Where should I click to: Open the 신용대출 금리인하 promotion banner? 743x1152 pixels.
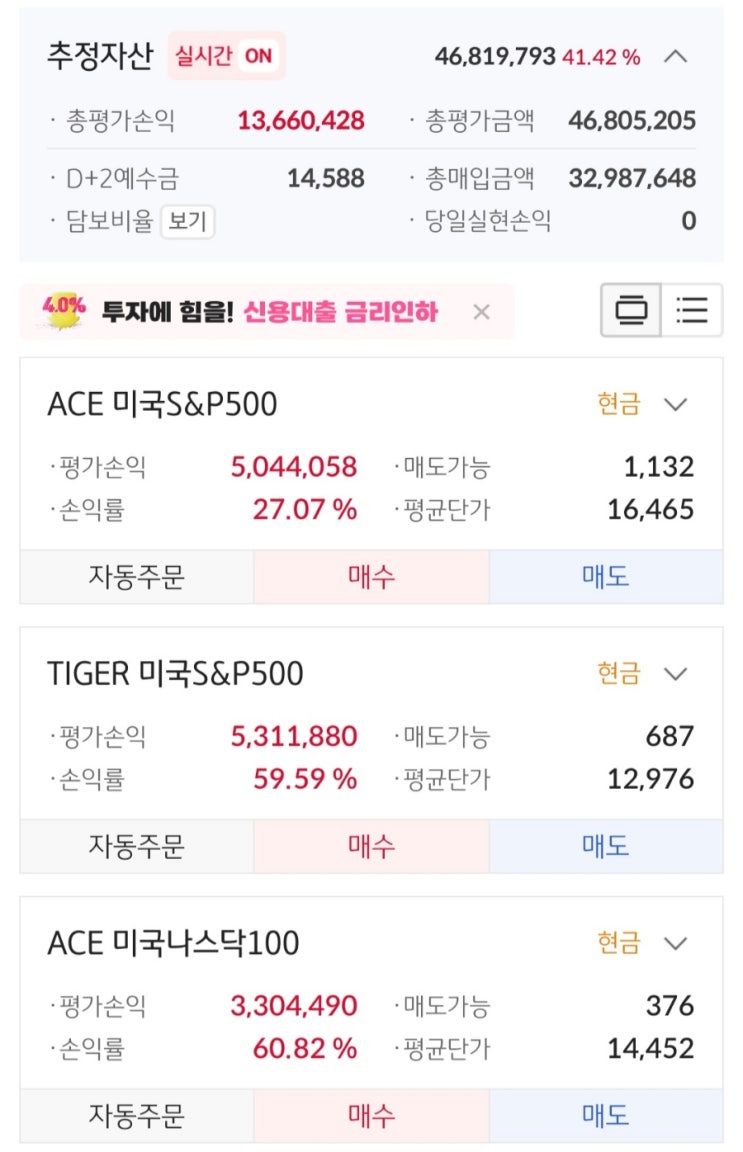click(x=270, y=312)
